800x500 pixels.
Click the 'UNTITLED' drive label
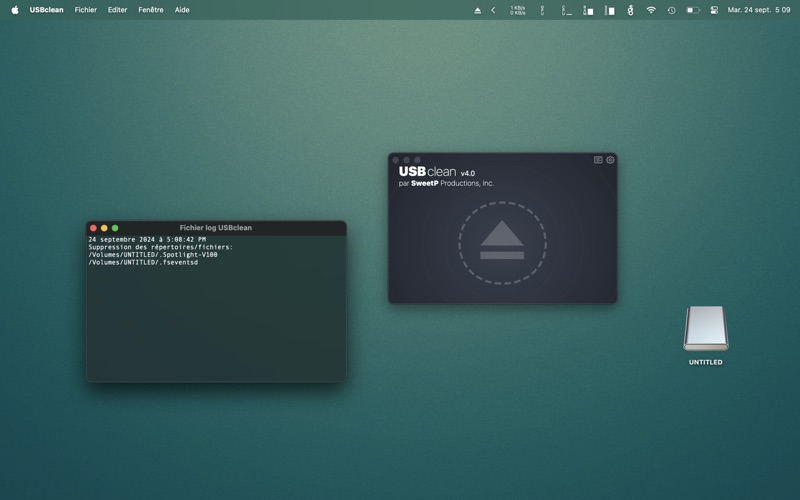(x=706, y=362)
